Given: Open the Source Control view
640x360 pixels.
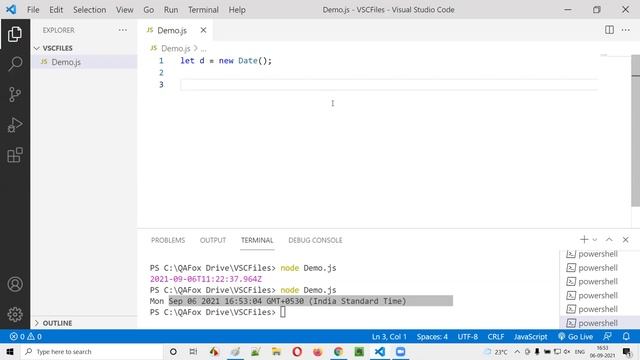Looking at the screenshot, I should tap(15, 94).
